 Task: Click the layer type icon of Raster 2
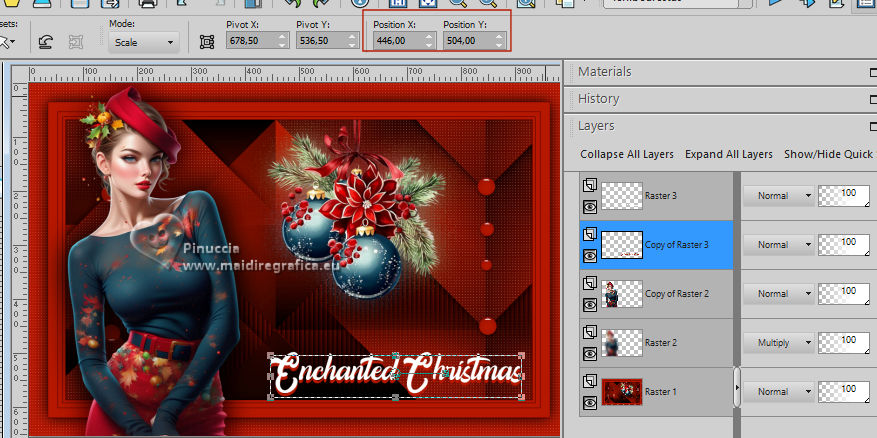[590, 332]
